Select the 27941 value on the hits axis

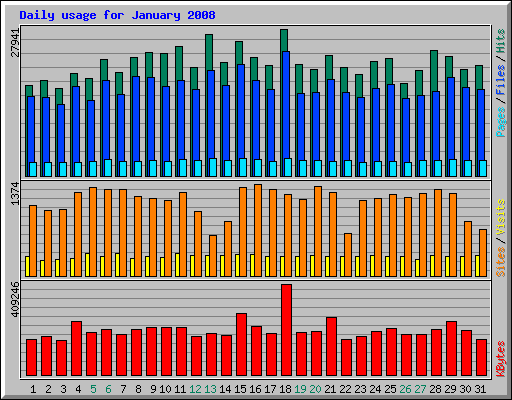click(15, 43)
